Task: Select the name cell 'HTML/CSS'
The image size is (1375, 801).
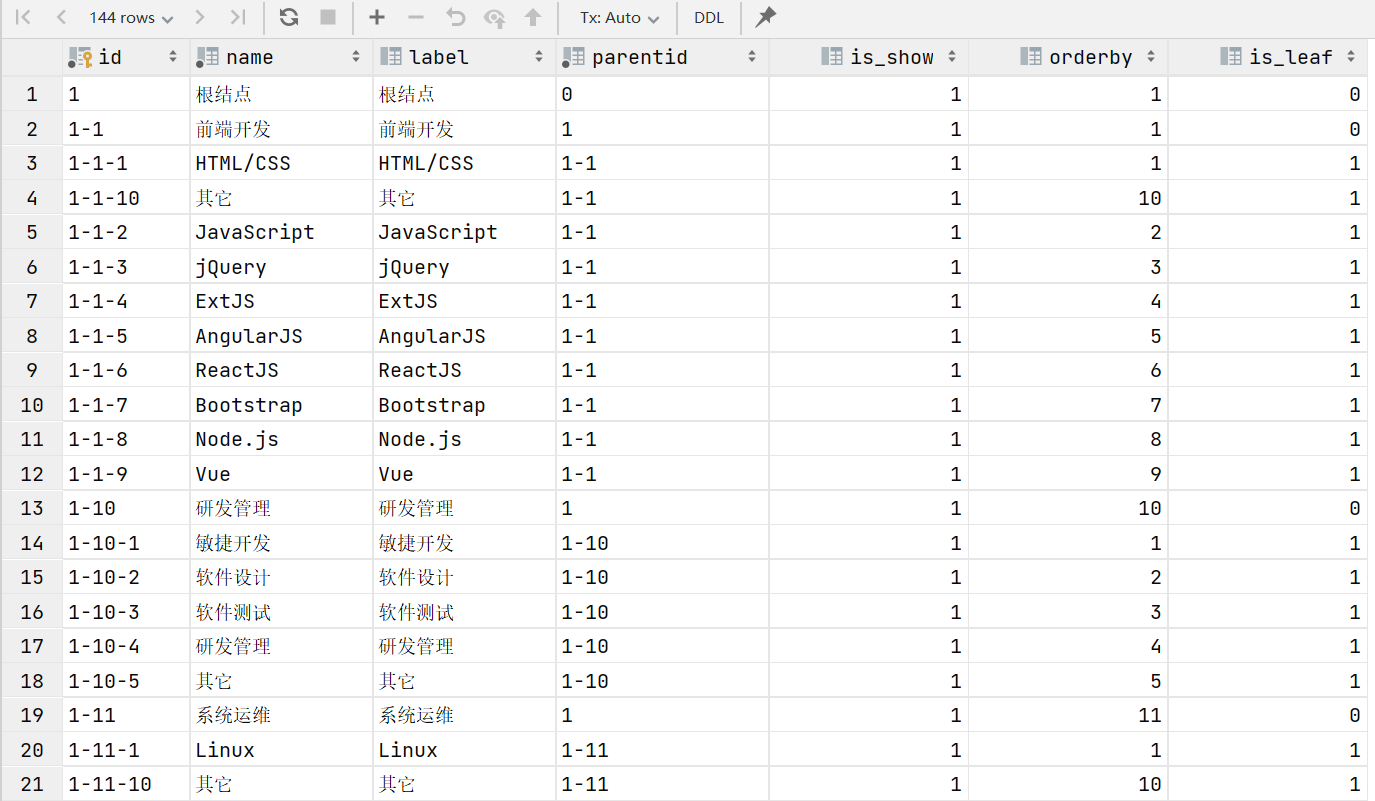Action: [281, 163]
